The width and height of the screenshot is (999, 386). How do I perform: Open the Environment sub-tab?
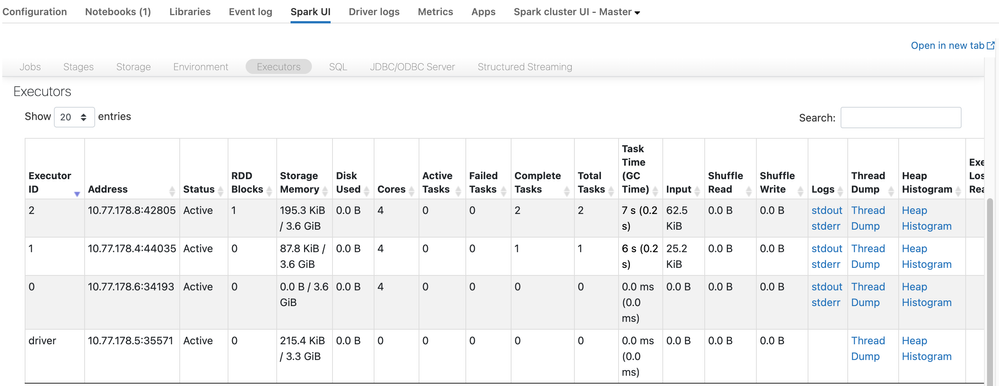click(x=201, y=67)
